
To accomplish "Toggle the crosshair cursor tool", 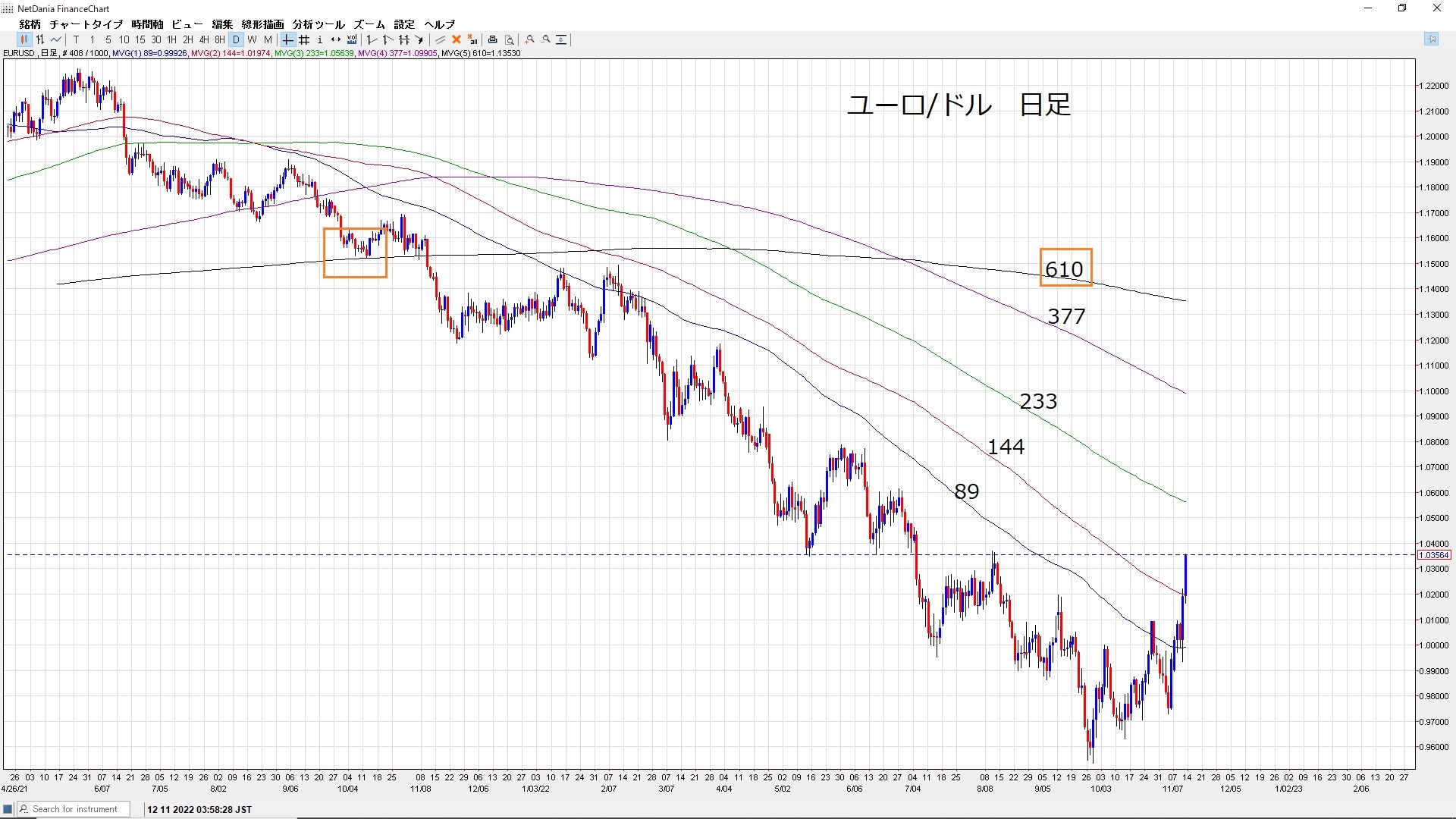I will [x=287, y=39].
